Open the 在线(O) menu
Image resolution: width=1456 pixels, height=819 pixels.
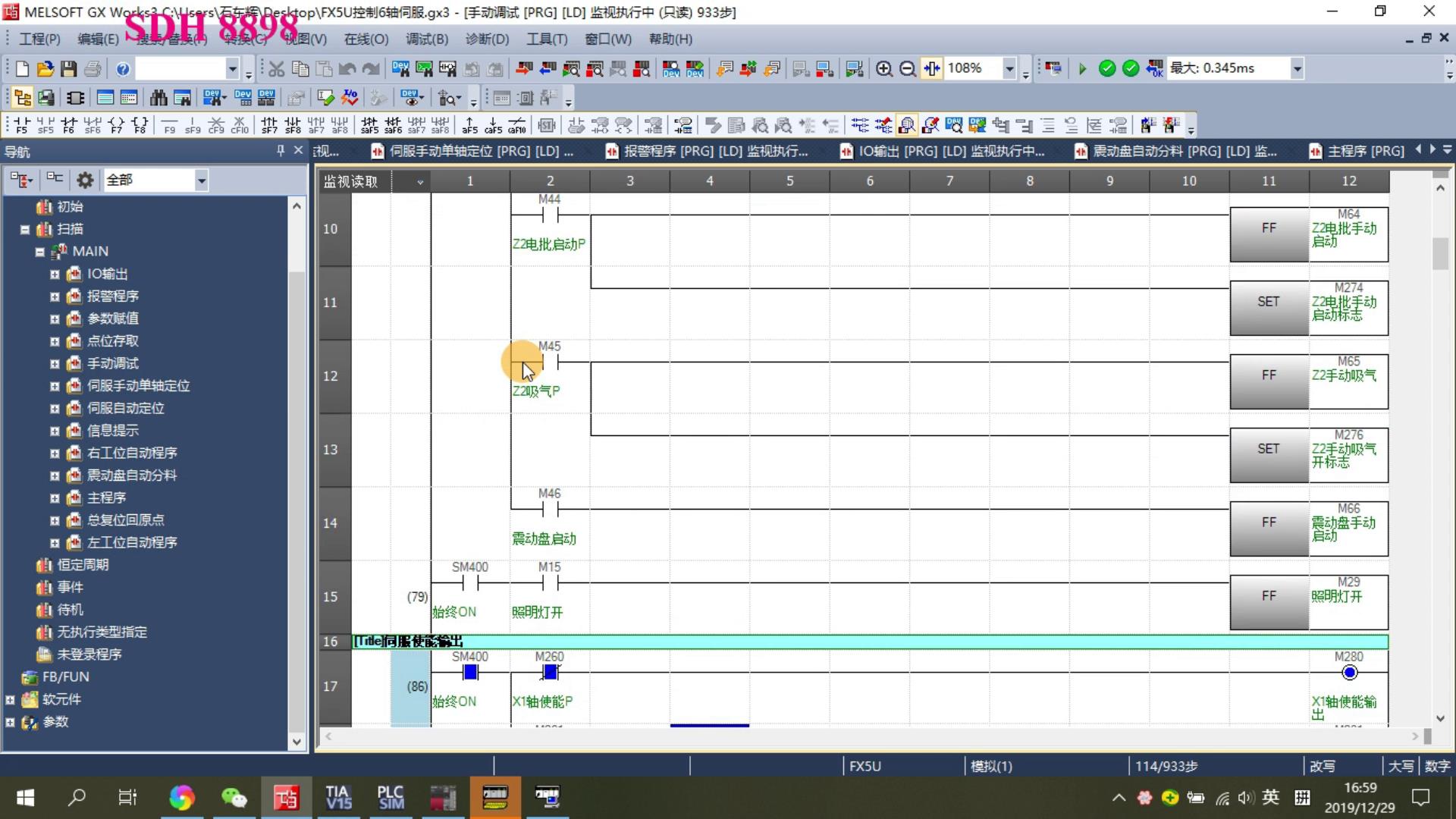[x=366, y=39]
